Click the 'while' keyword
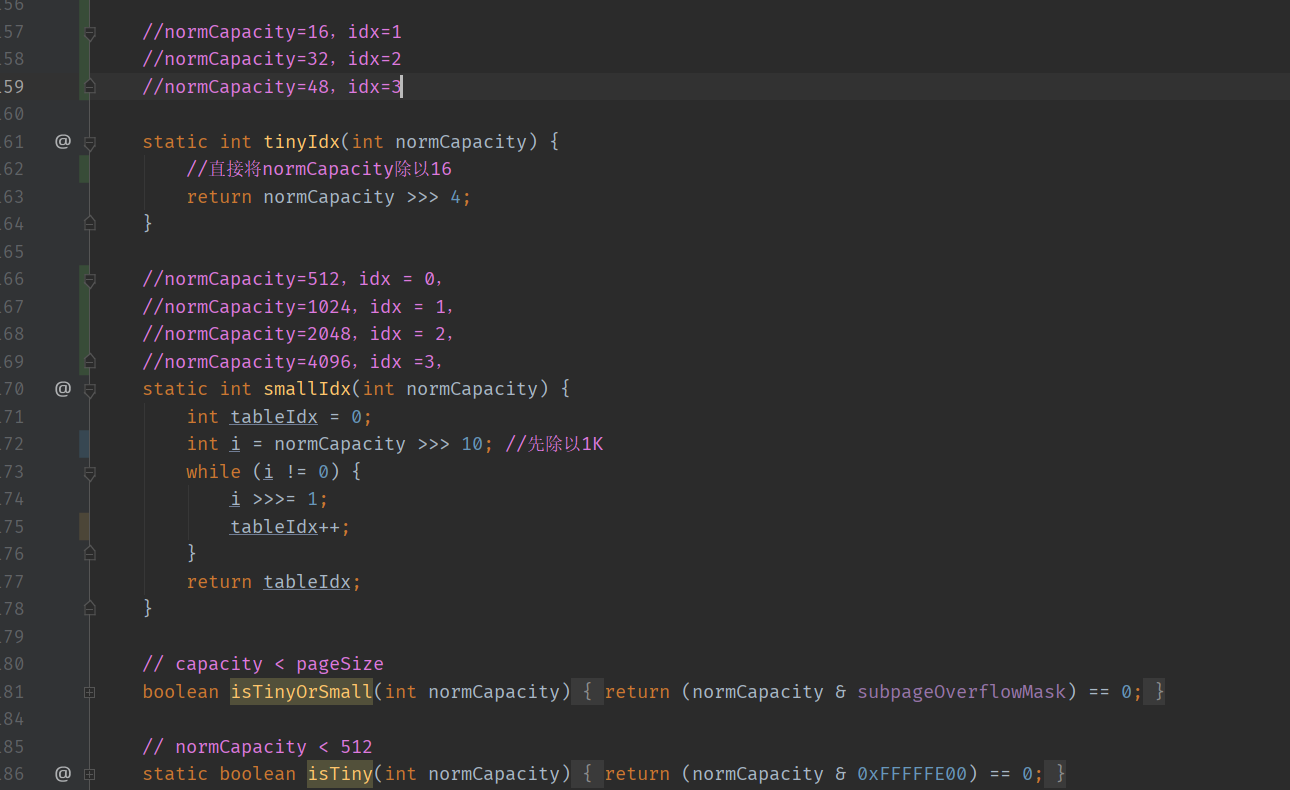This screenshot has height=790, width=1290. 214,471
